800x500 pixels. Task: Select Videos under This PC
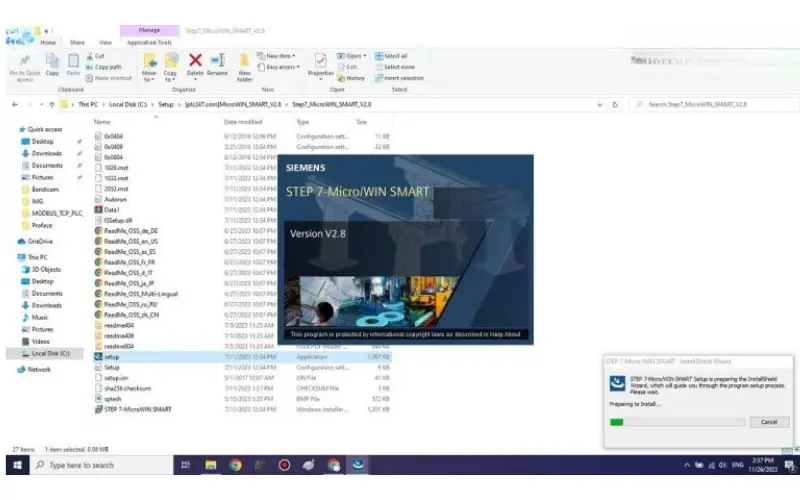coord(40,341)
